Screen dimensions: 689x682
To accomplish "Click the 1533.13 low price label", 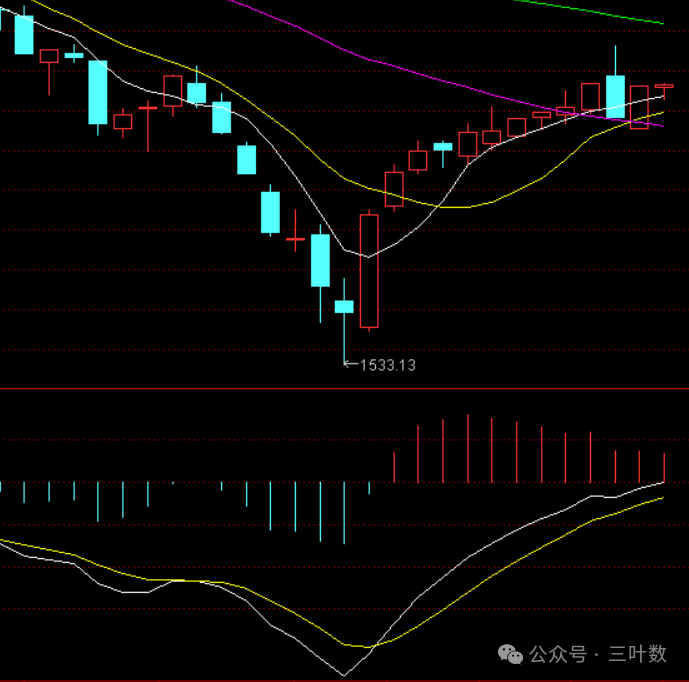I will (x=388, y=365).
